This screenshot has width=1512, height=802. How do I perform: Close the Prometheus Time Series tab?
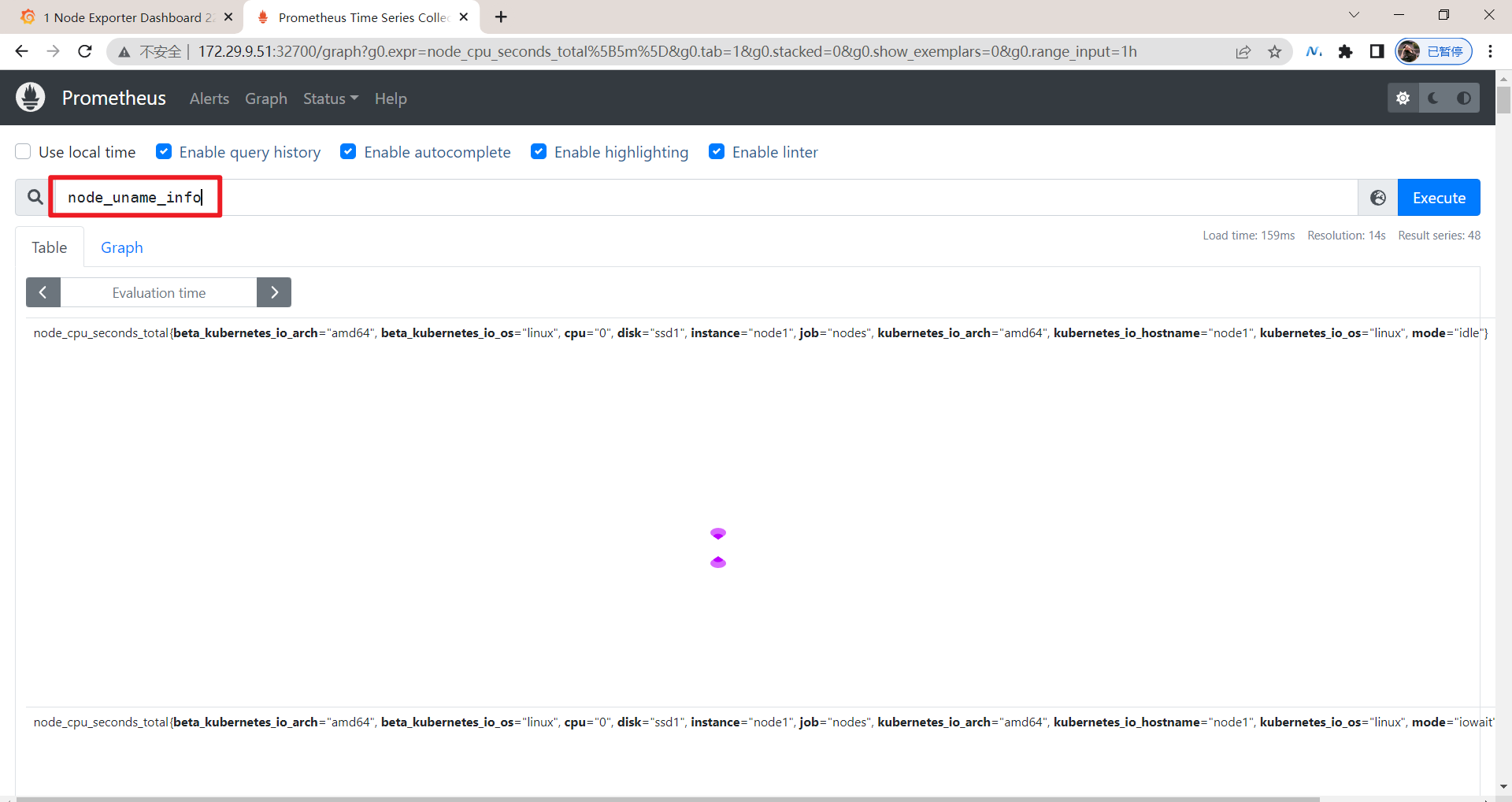464,17
